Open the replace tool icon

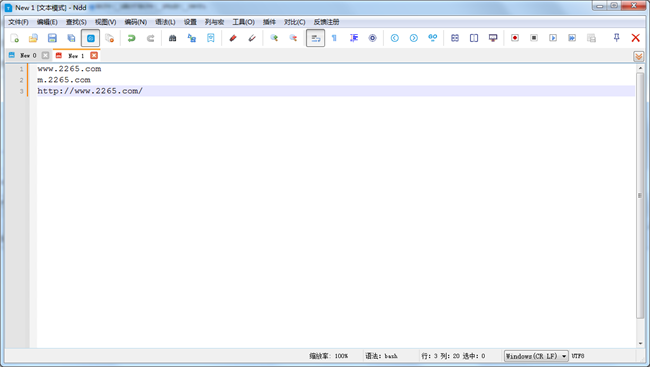click(x=192, y=38)
